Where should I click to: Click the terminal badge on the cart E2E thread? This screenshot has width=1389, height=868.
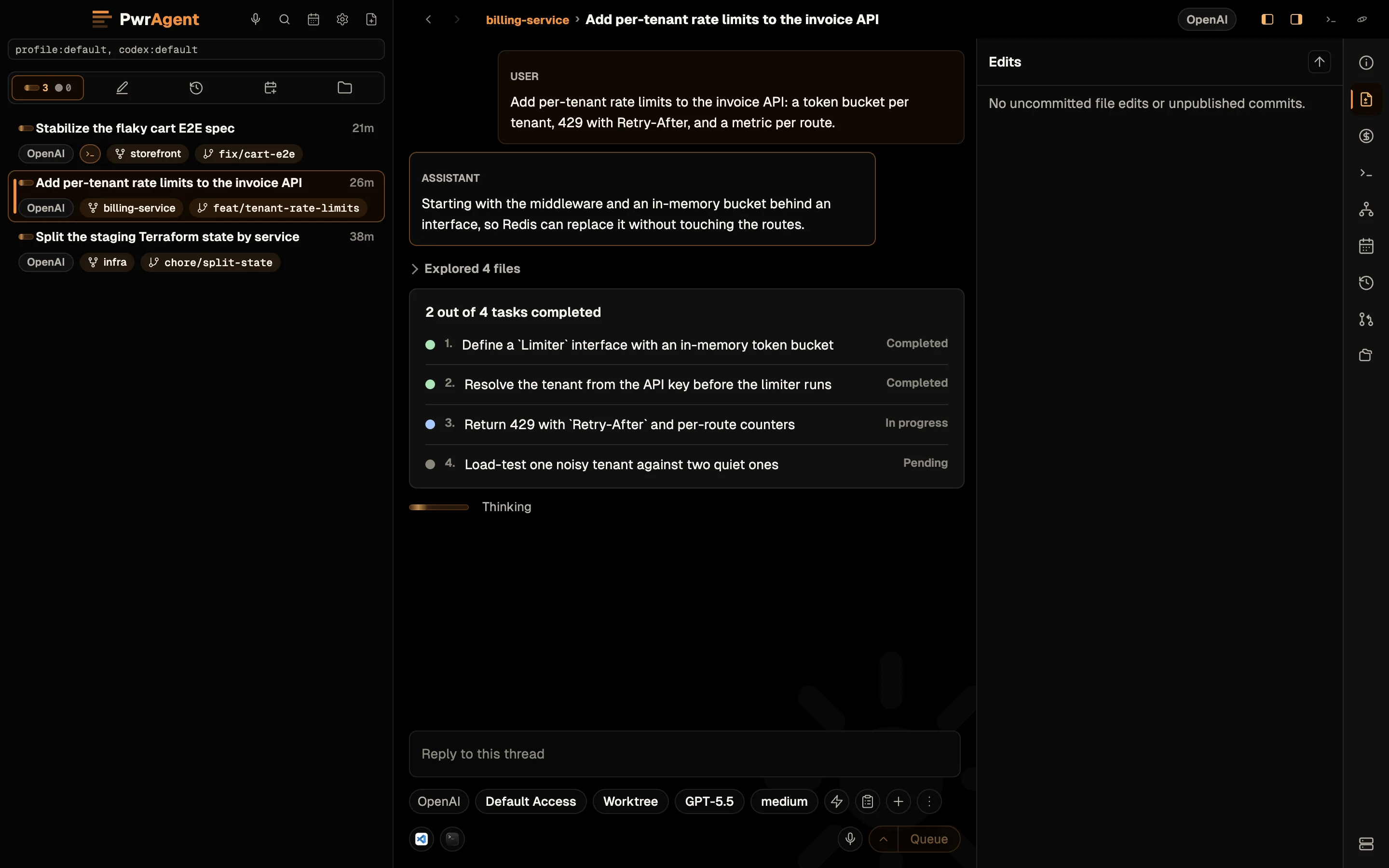90,154
